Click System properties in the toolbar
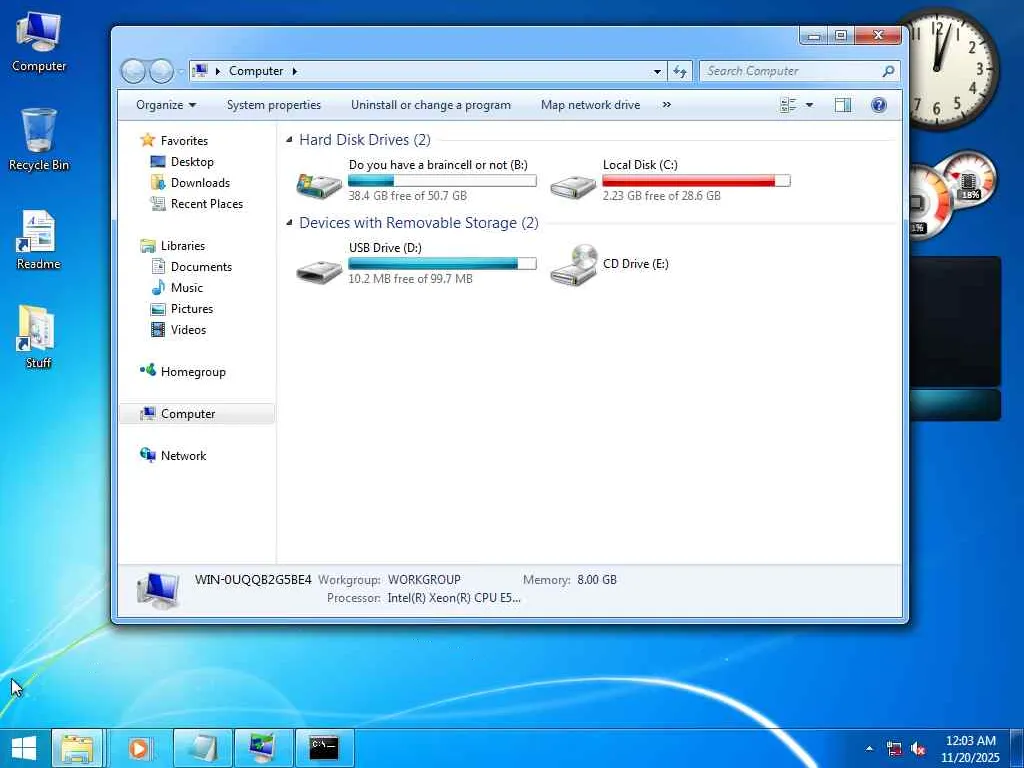The image size is (1024, 768). [x=274, y=105]
